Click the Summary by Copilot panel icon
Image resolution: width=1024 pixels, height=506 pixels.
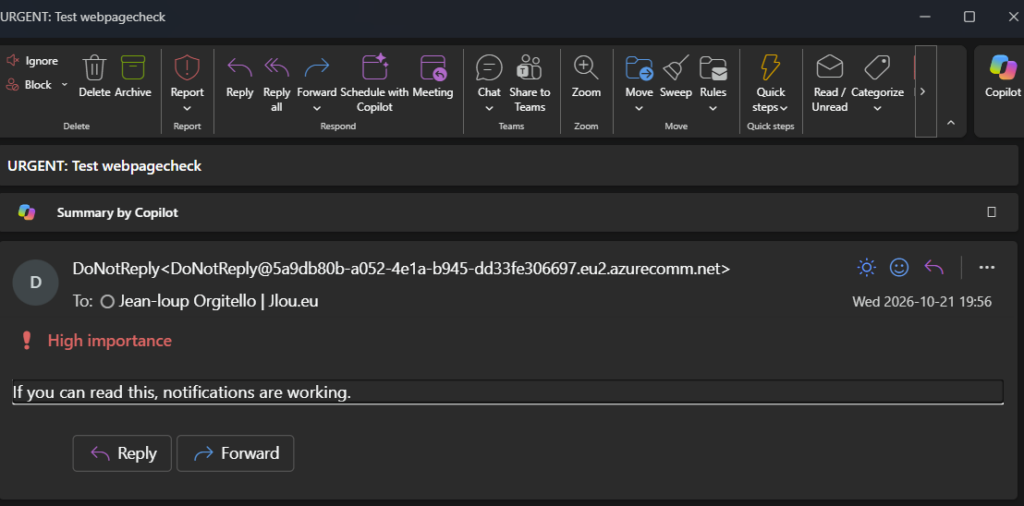(991, 212)
